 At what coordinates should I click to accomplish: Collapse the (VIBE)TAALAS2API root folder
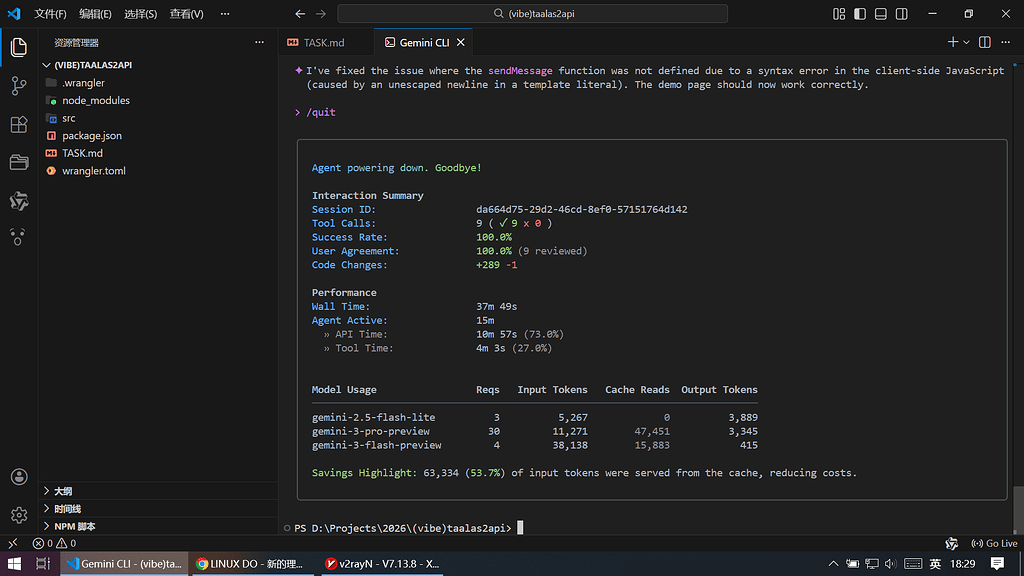coord(158,65)
